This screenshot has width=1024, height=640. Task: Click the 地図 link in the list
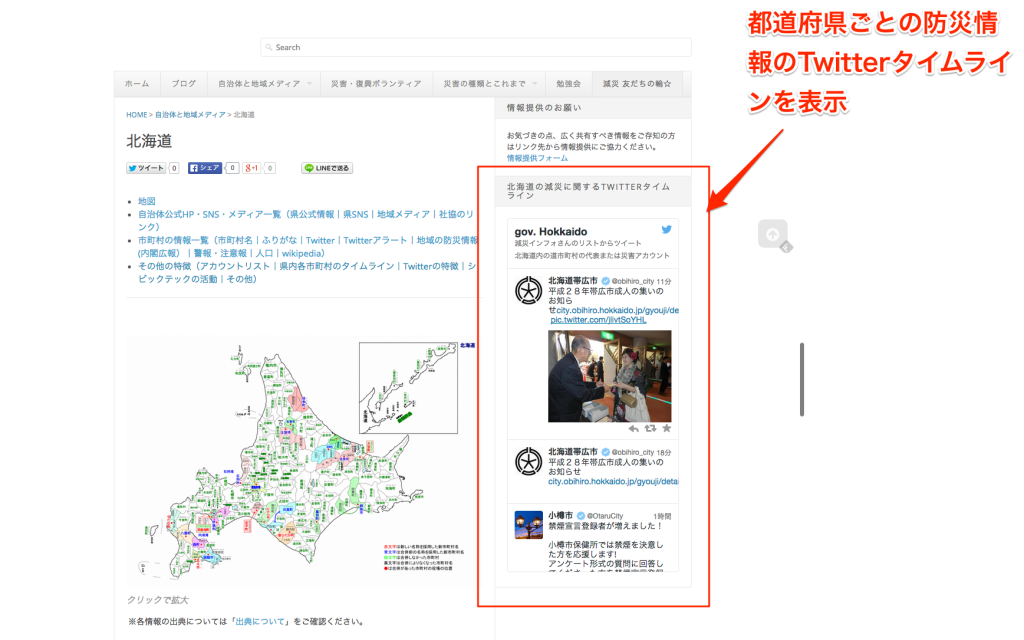coord(147,201)
